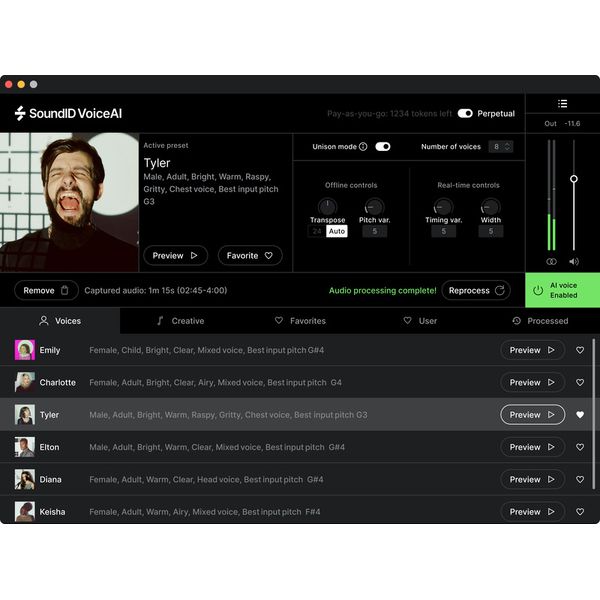Viewport: 600px width, 600px height.
Task: Favorite the Diana voice heart icon
Action: [x=580, y=479]
